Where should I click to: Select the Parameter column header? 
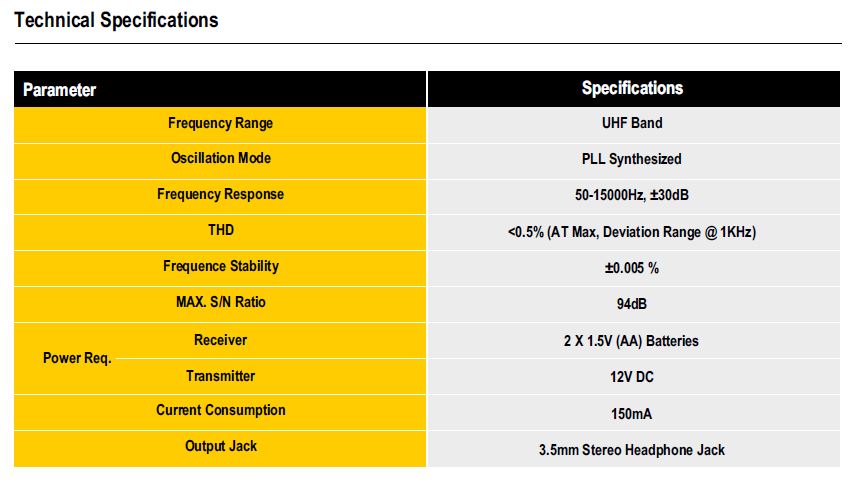pyautogui.click(x=60, y=90)
